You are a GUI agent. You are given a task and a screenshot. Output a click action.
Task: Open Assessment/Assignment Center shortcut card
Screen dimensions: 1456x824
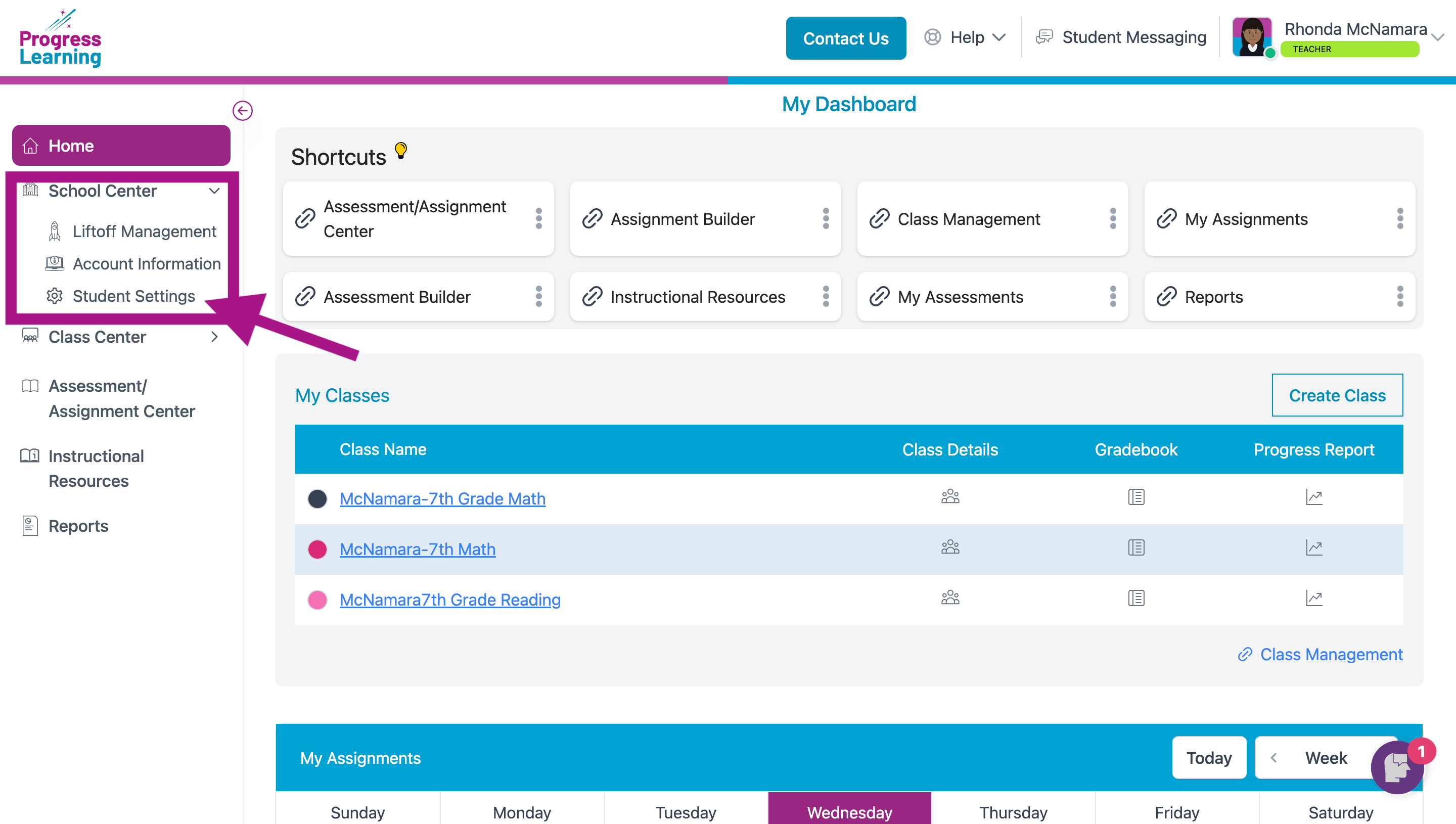[418, 218]
